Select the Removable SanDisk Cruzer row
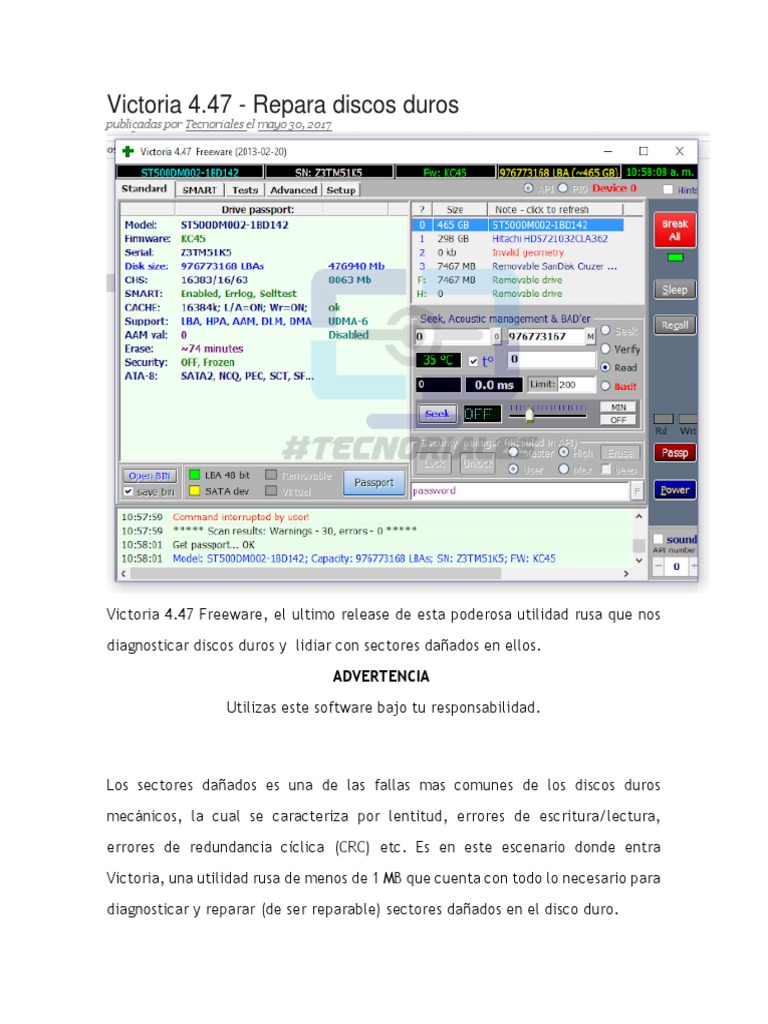768x1024 pixels. pyautogui.click(x=517, y=266)
